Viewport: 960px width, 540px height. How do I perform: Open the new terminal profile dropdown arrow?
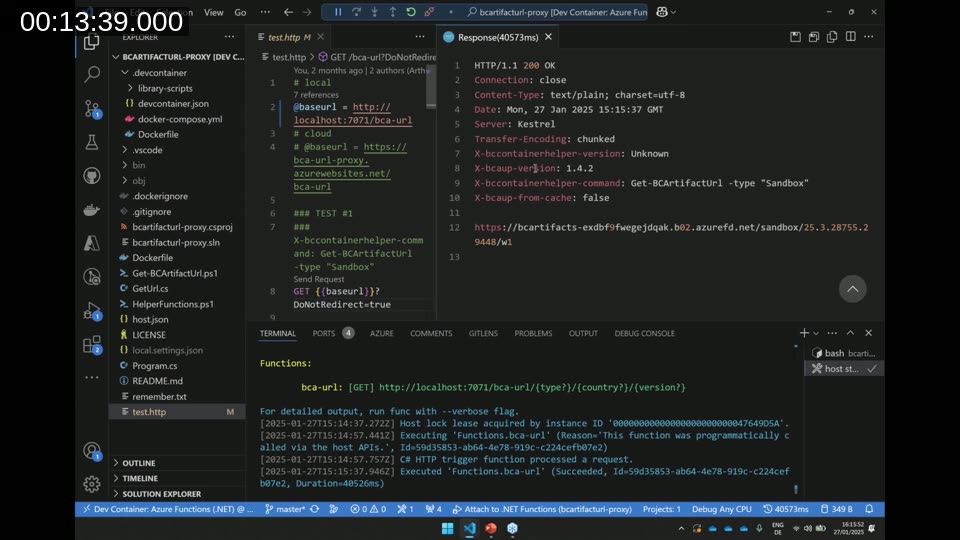point(816,333)
